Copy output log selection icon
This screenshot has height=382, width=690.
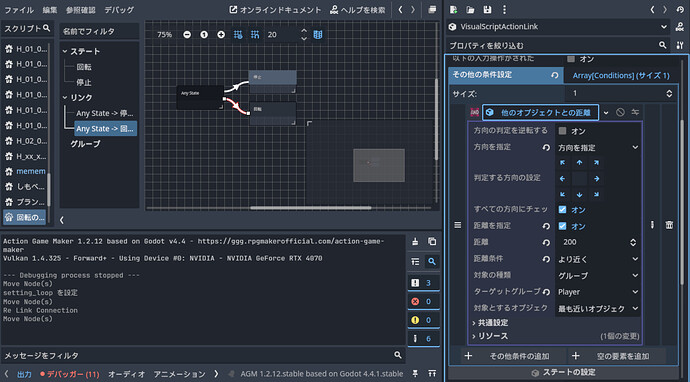[432, 242]
